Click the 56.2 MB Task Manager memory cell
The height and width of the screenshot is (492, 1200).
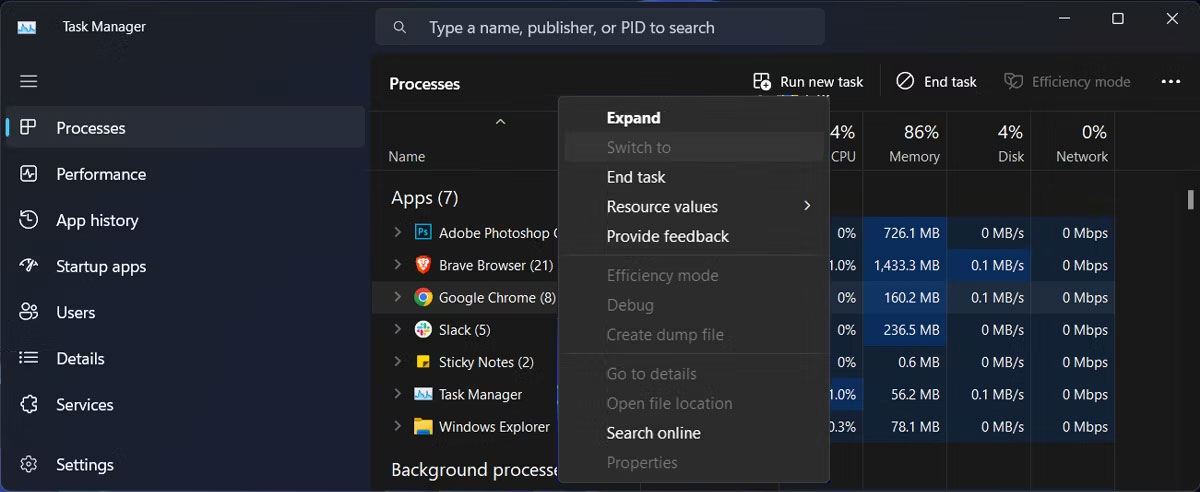(905, 394)
